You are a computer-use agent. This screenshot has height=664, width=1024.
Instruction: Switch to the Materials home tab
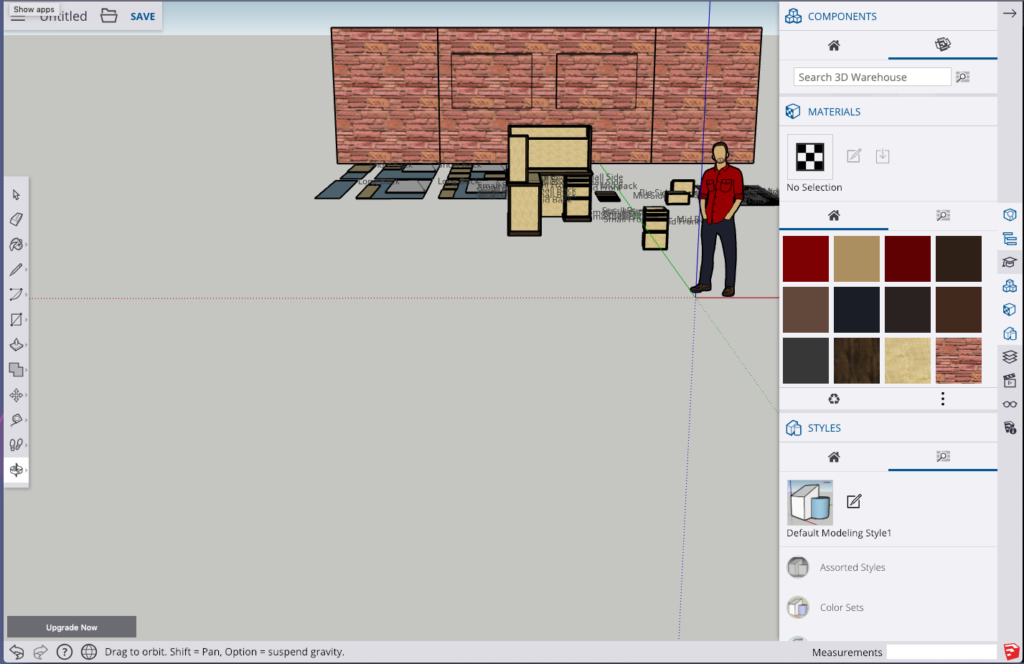tap(832, 215)
